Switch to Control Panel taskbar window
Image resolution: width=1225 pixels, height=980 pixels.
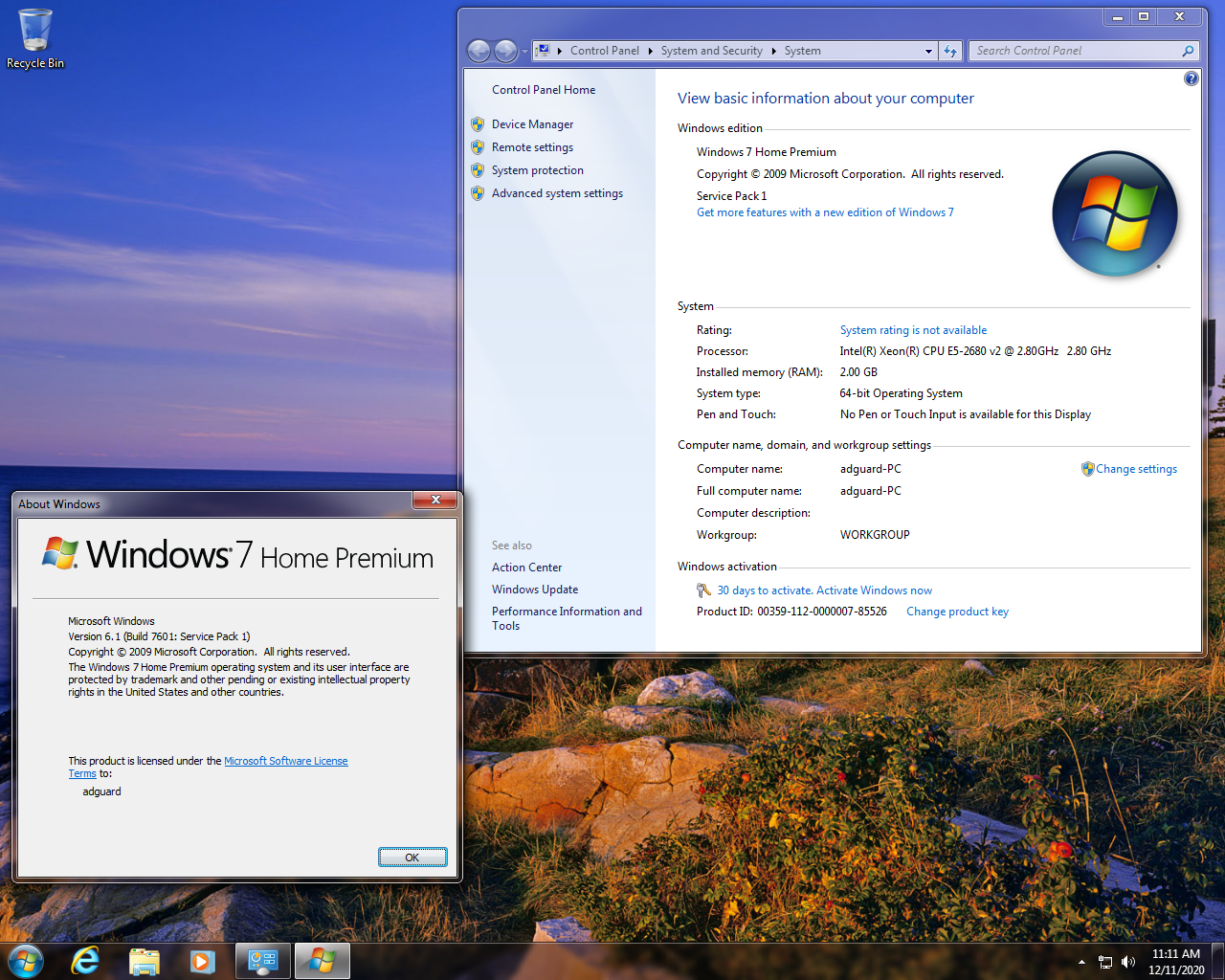tap(263, 961)
